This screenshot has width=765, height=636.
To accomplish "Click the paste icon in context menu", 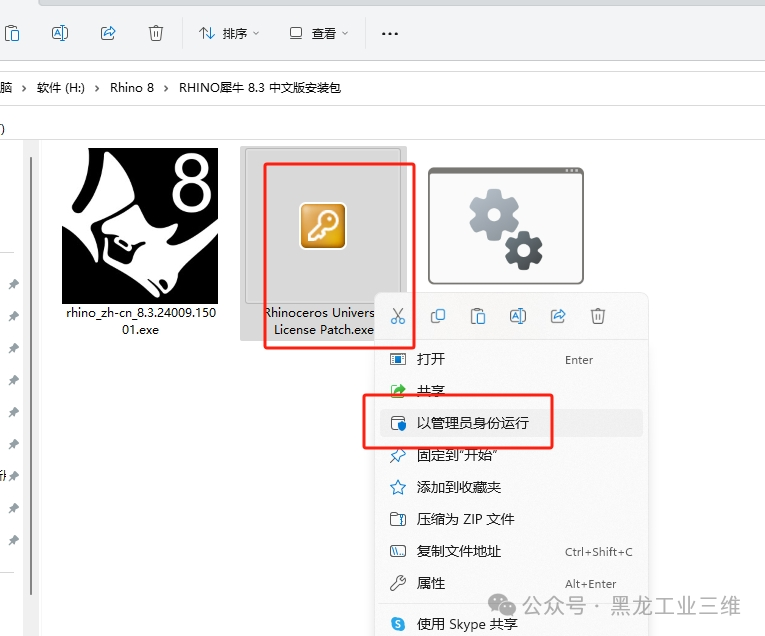I will [478, 316].
